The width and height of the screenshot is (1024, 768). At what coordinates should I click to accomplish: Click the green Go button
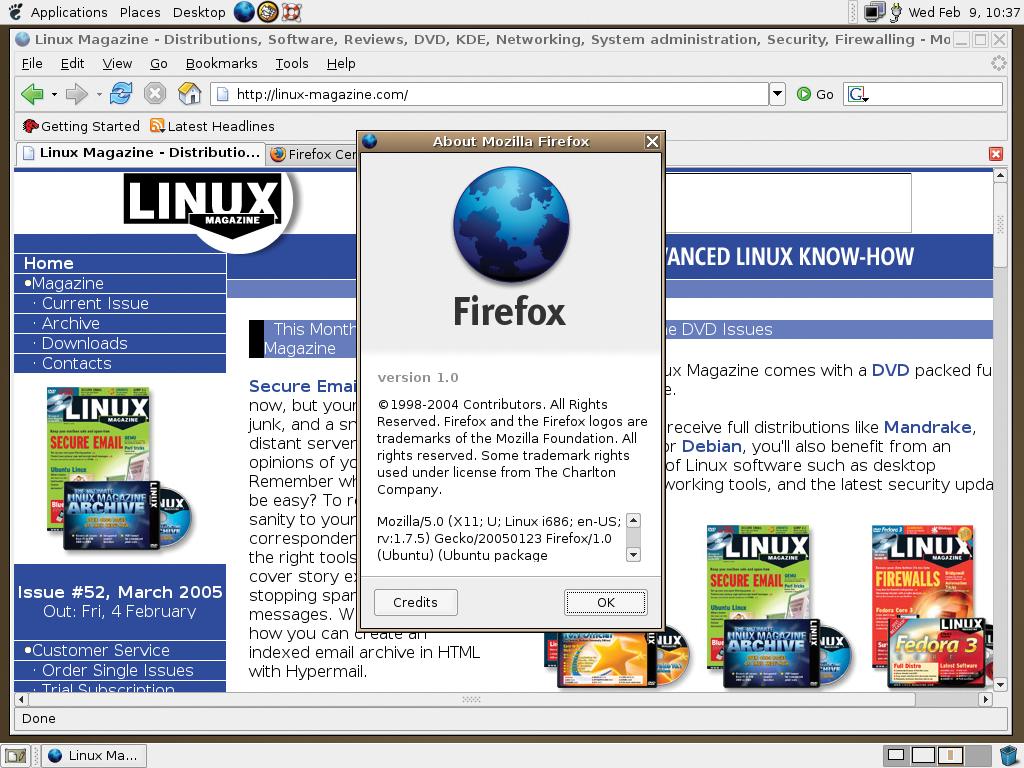(815, 94)
